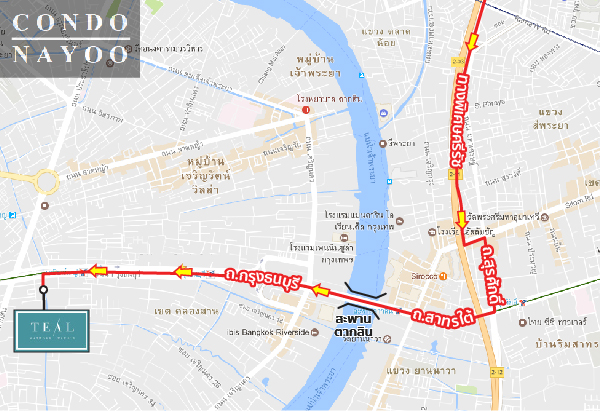Select the สะพานตากสิน bridge label

click(354, 325)
